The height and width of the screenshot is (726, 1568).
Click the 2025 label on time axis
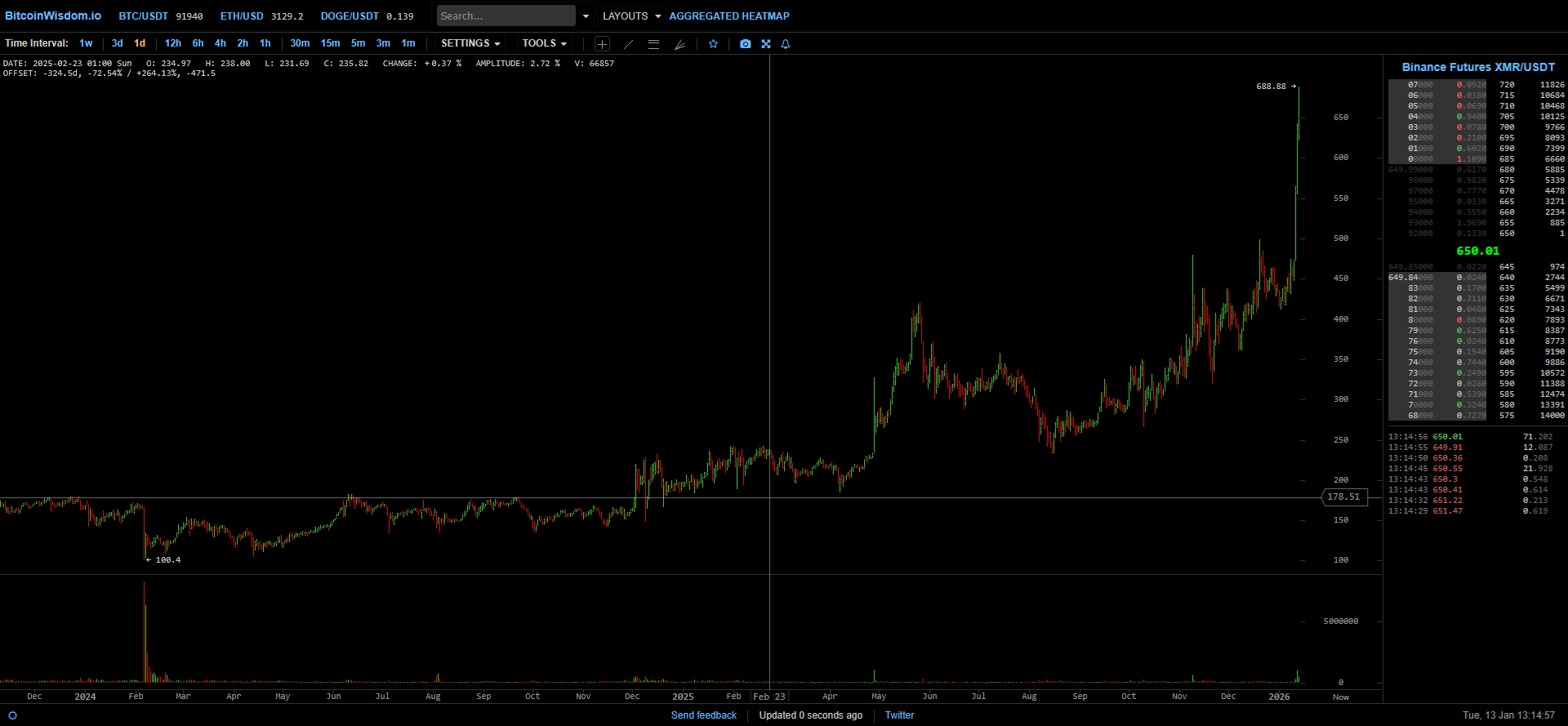[x=683, y=697]
